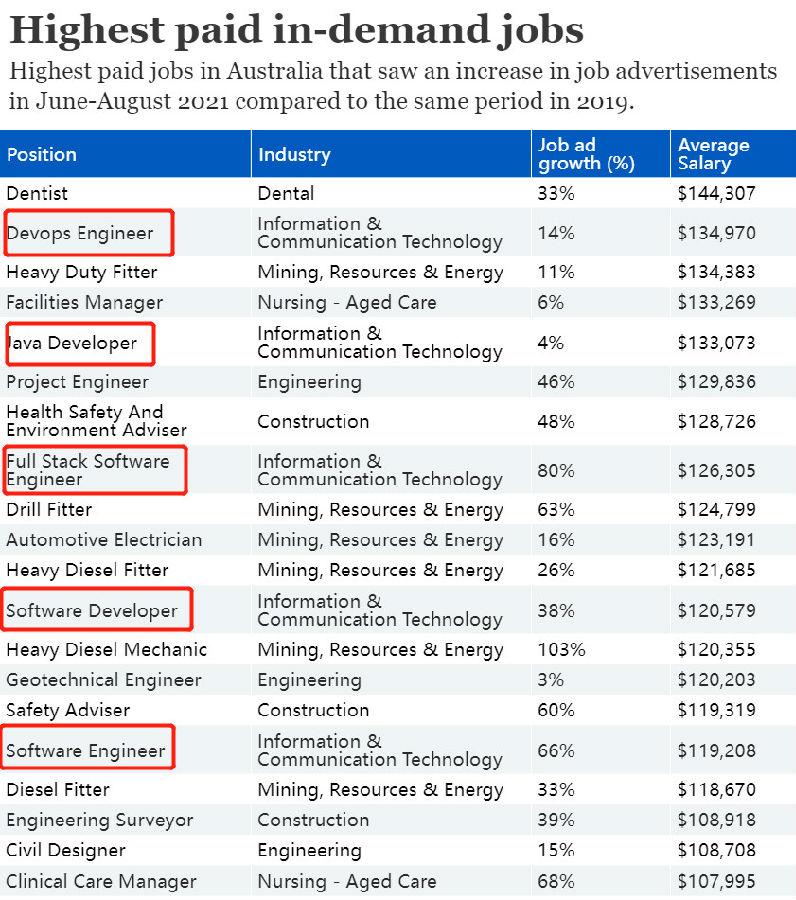Click the $144,307 salary value
The height and width of the screenshot is (900, 796).
pyautogui.click(x=716, y=193)
